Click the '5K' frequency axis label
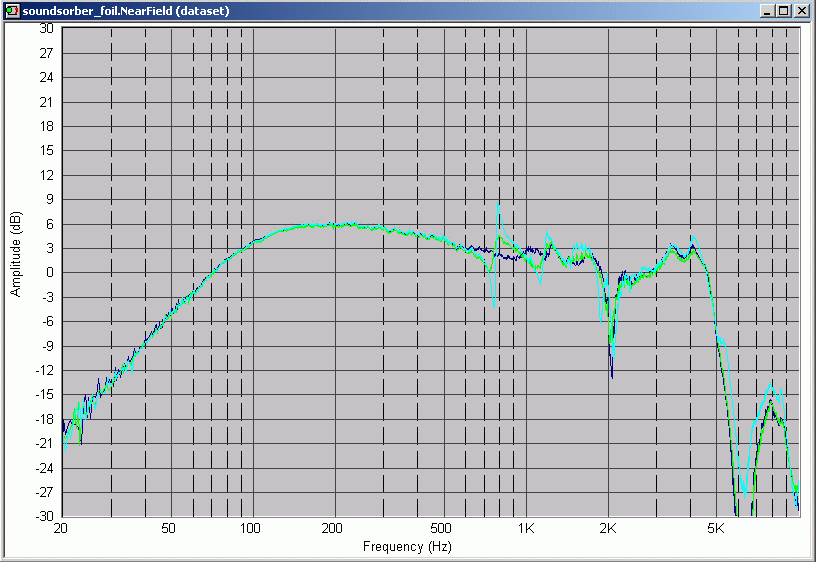 (716, 528)
